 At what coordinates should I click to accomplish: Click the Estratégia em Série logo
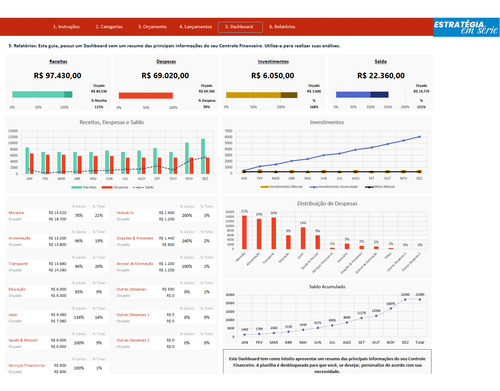(x=466, y=27)
